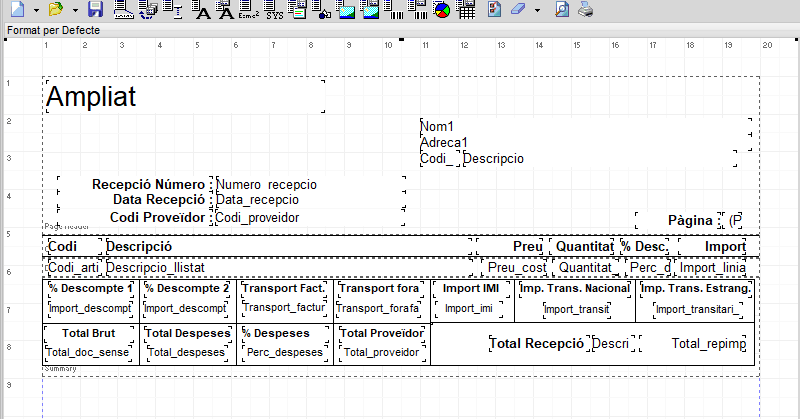Select the 'Ampliat' title label
Screen dimensions: 800x419
(185, 96)
